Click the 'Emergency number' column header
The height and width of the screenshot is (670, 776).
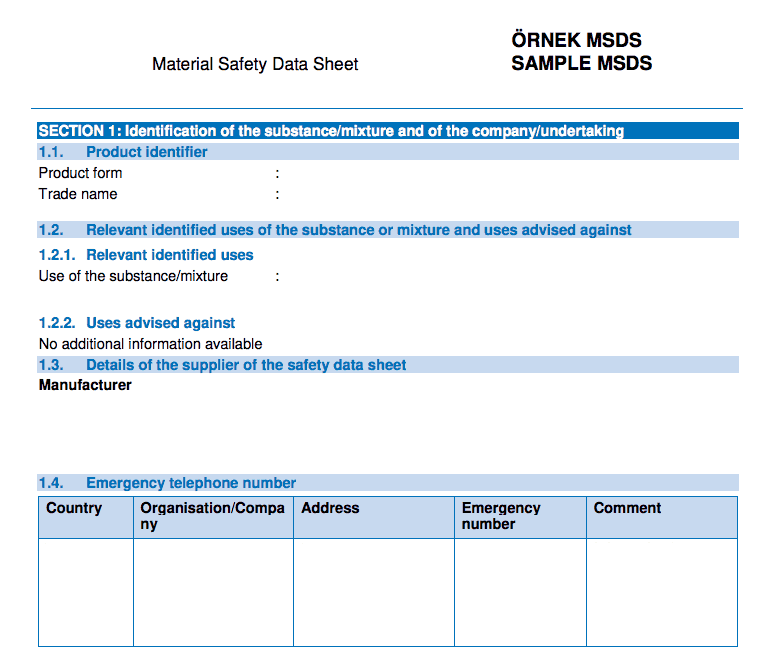point(520,518)
